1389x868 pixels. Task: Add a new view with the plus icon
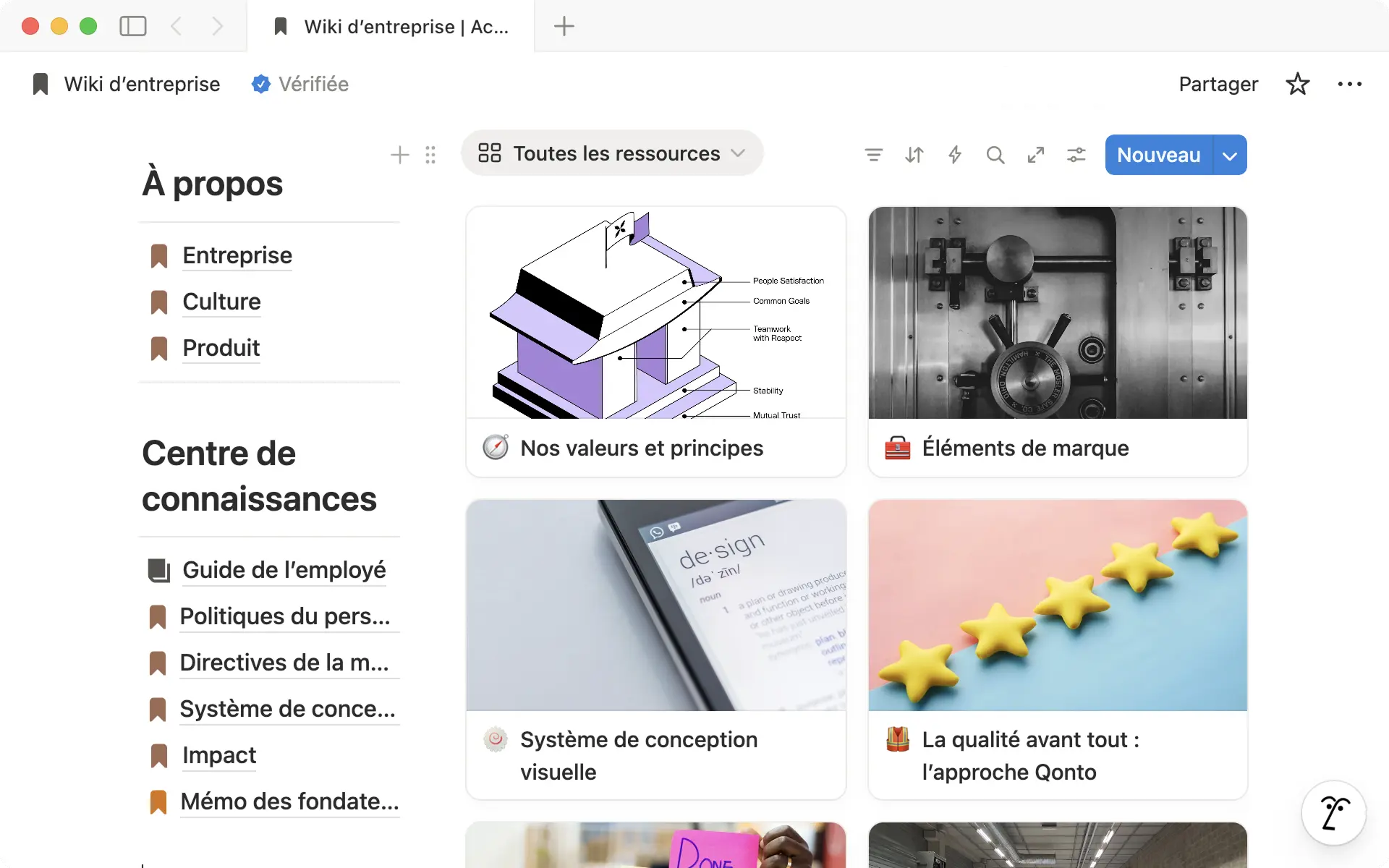click(399, 155)
